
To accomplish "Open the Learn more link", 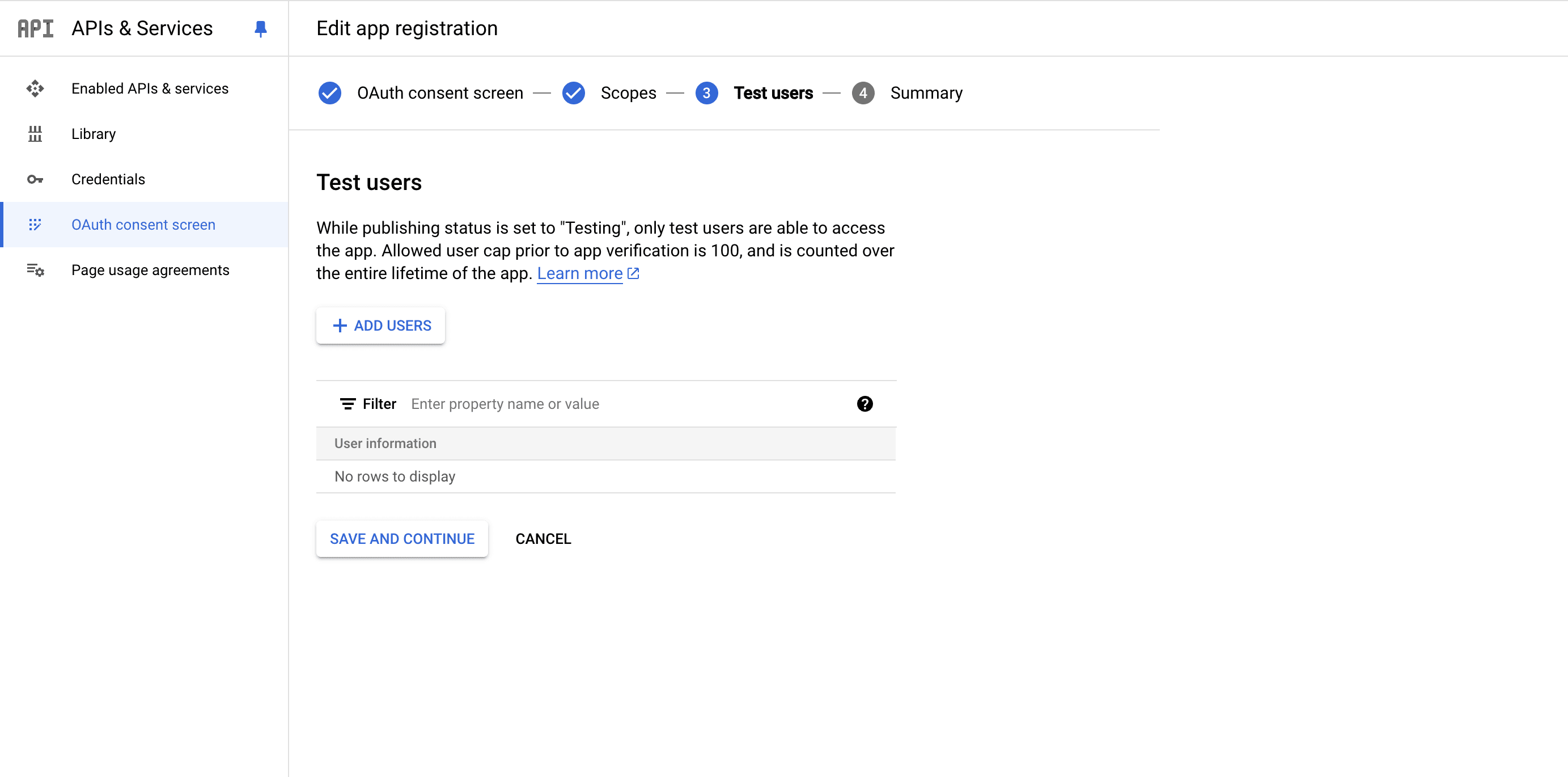I will [579, 273].
